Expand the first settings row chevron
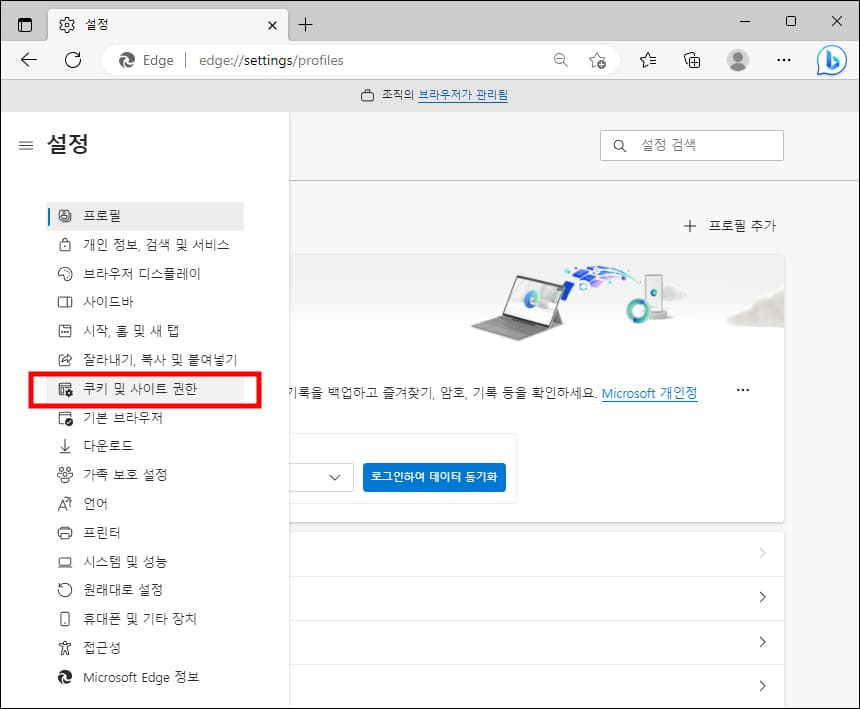This screenshot has height=709, width=860. [763, 551]
